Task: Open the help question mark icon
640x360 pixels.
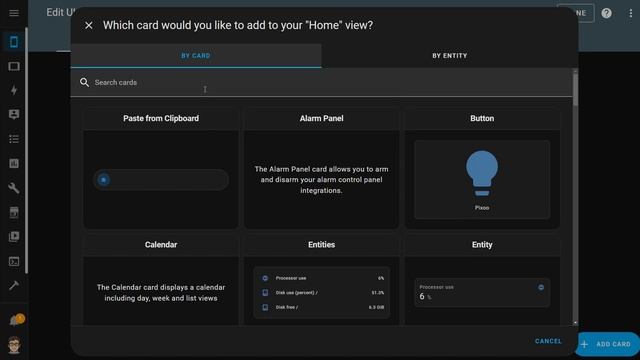Action: pos(607,13)
